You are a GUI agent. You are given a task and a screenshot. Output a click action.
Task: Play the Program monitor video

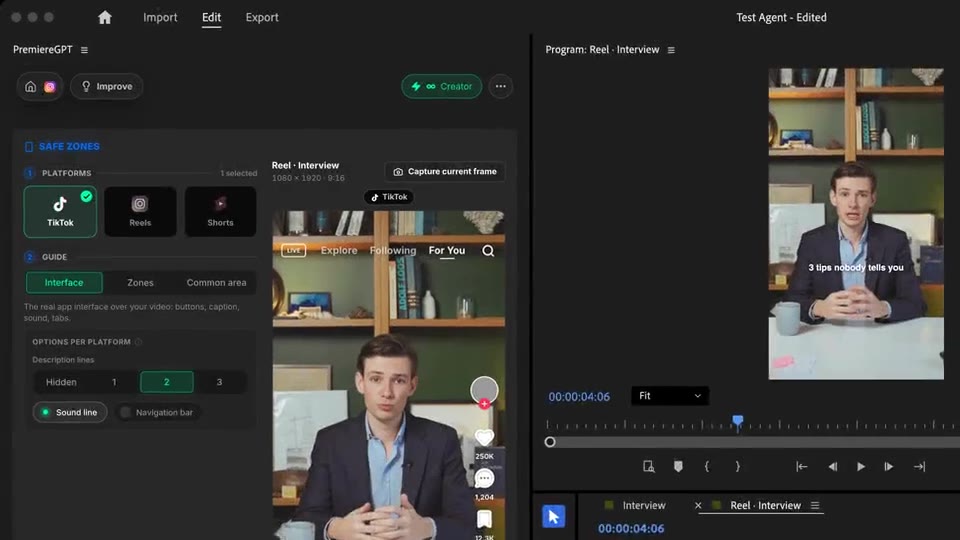pos(861,467)
